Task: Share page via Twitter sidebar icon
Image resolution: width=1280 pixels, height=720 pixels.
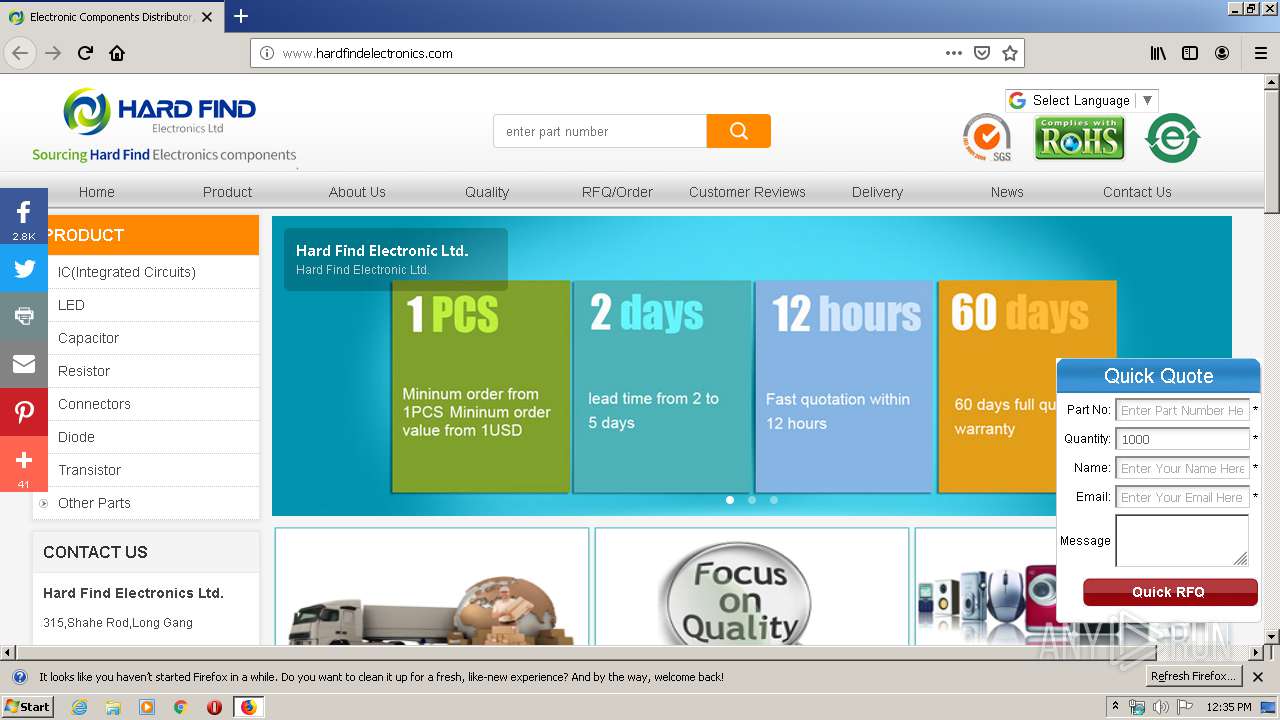Action: pyautogui.click(x=24, y=268)
